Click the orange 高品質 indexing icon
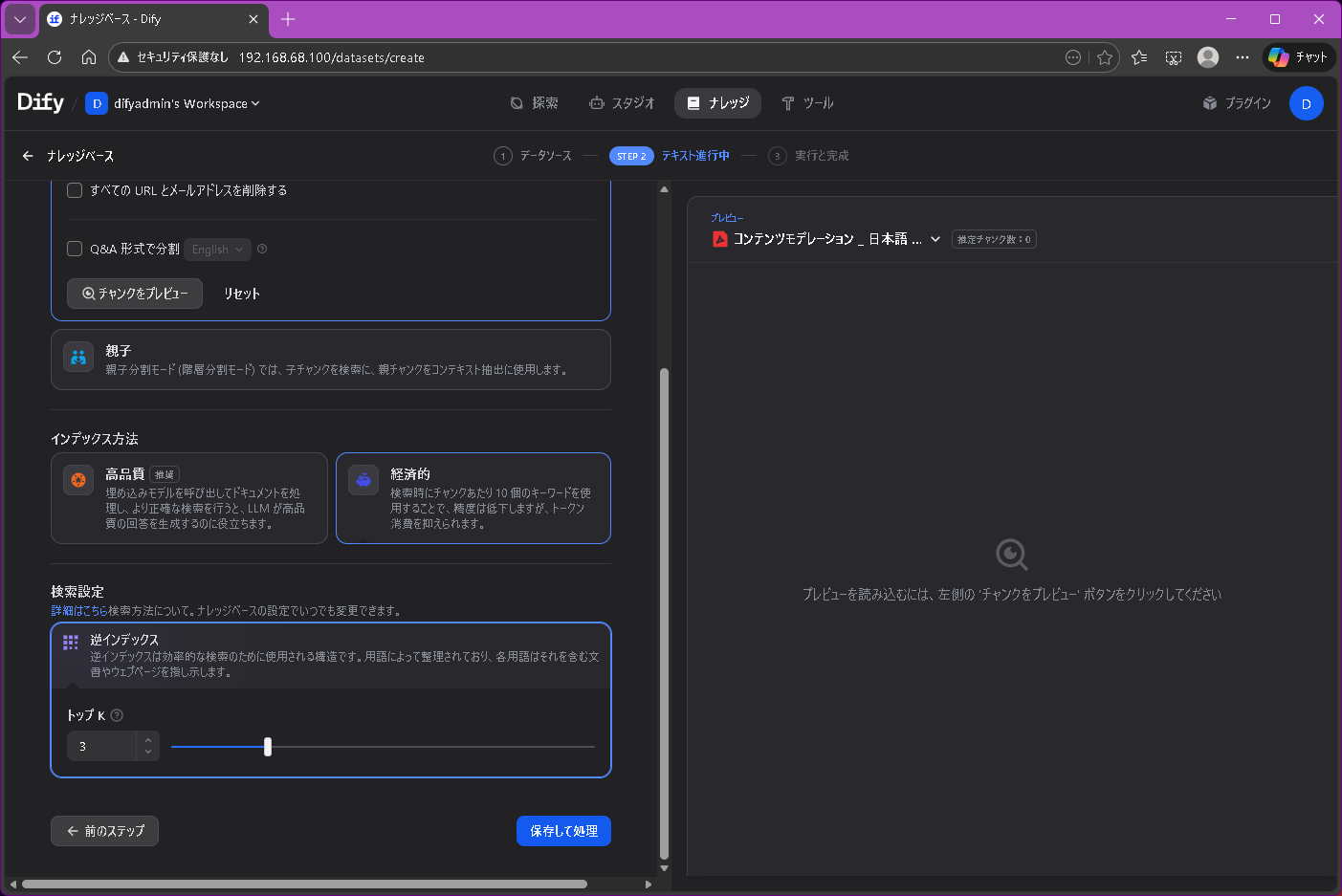This screenshot has width=1342, height=896. coord(77,480)
